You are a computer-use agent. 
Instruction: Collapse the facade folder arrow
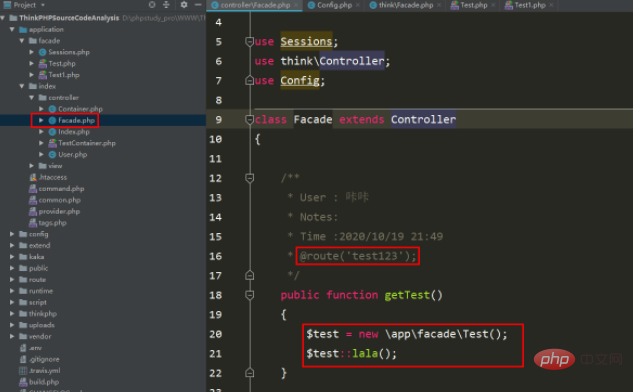tap(22, 41)
